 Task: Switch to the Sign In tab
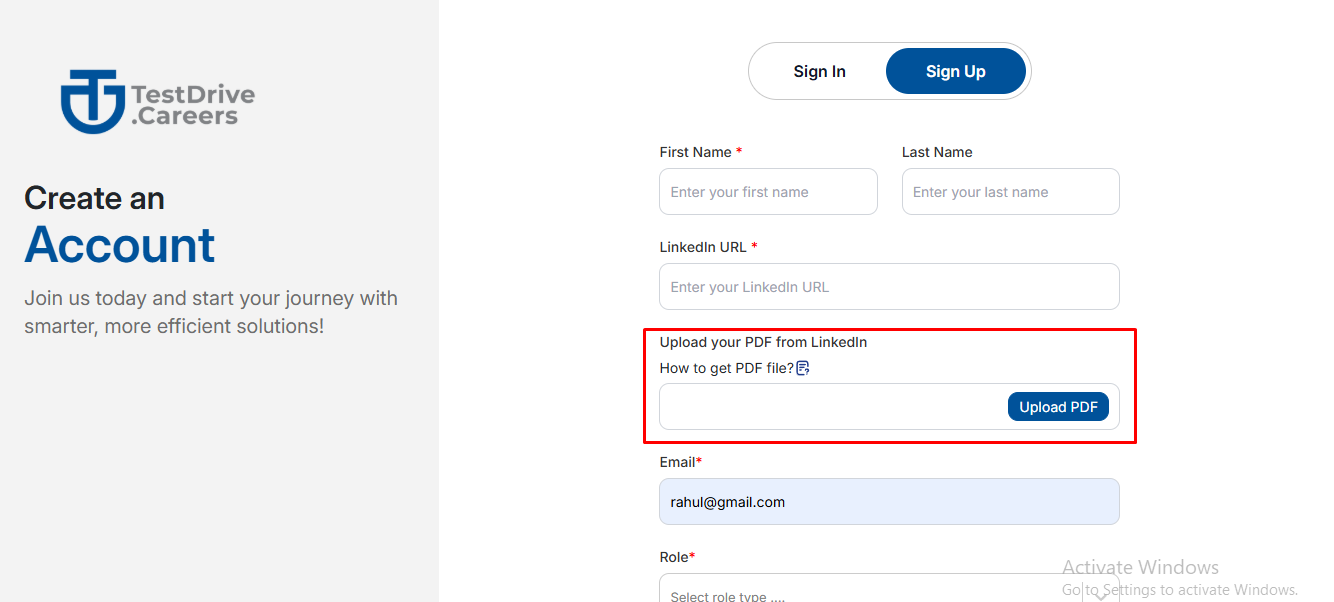pyautogui.click(x=819, y=71)
